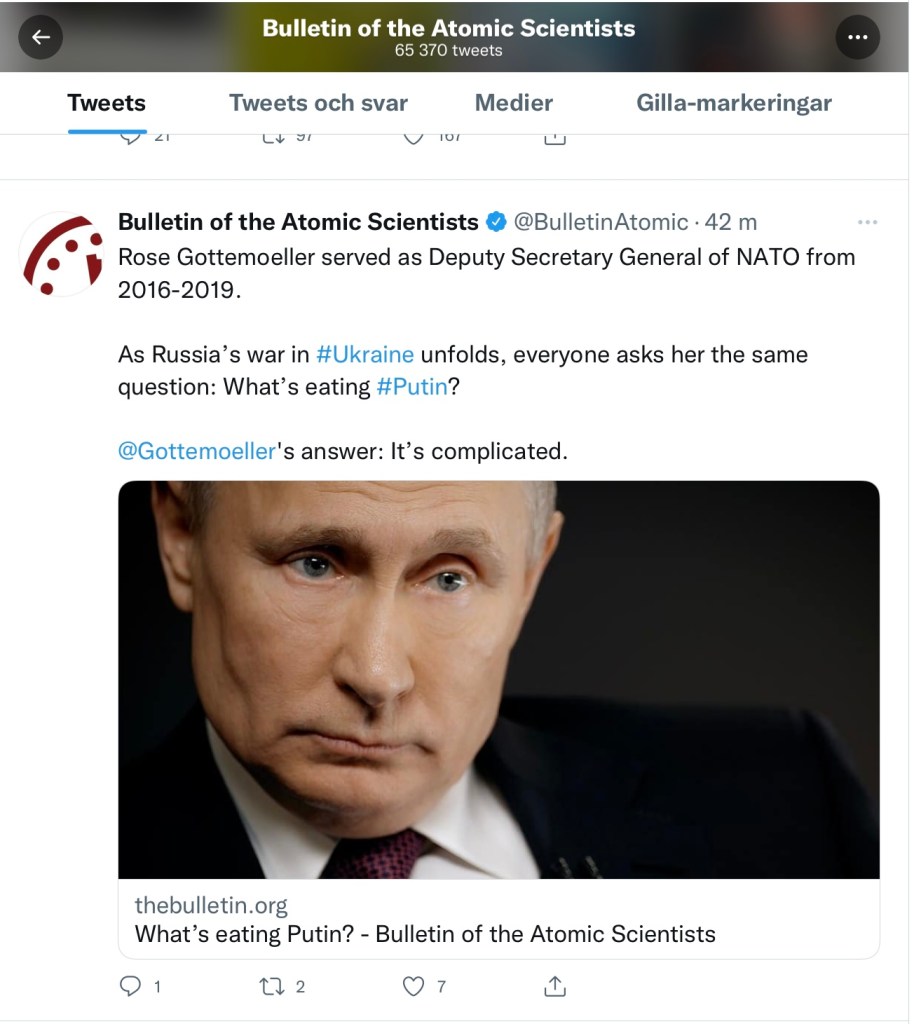Like the Bulletin of Atomic Scientists tweet

click(413, 987)
